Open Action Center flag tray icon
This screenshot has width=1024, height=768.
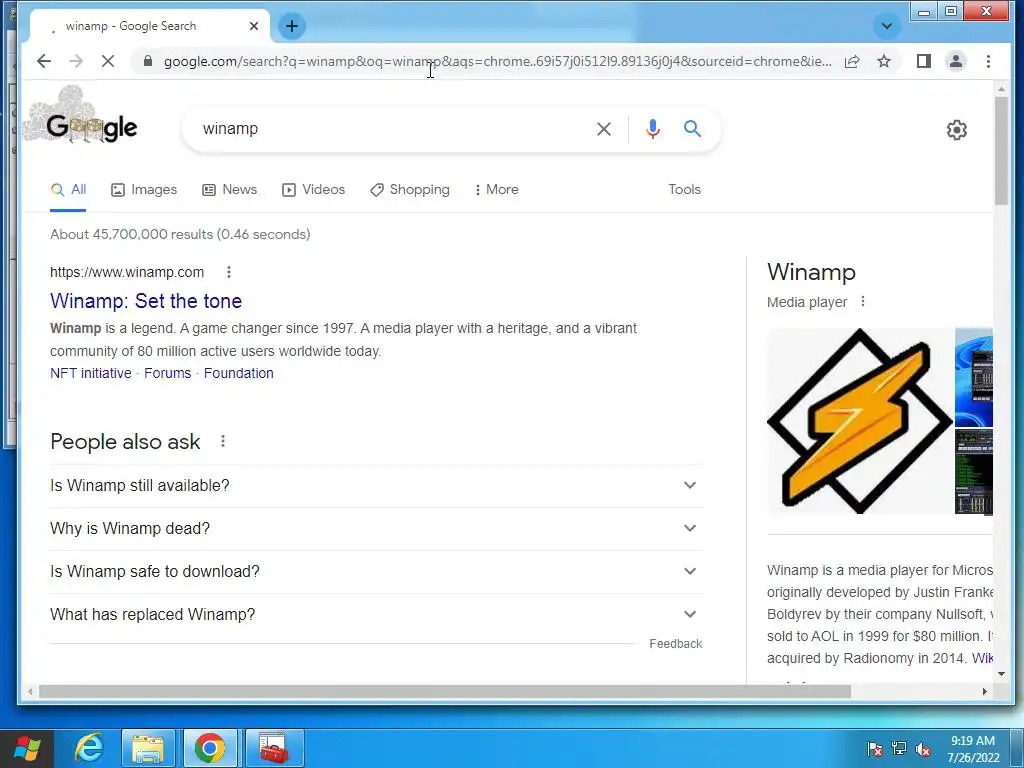click(x=874, y=749)
